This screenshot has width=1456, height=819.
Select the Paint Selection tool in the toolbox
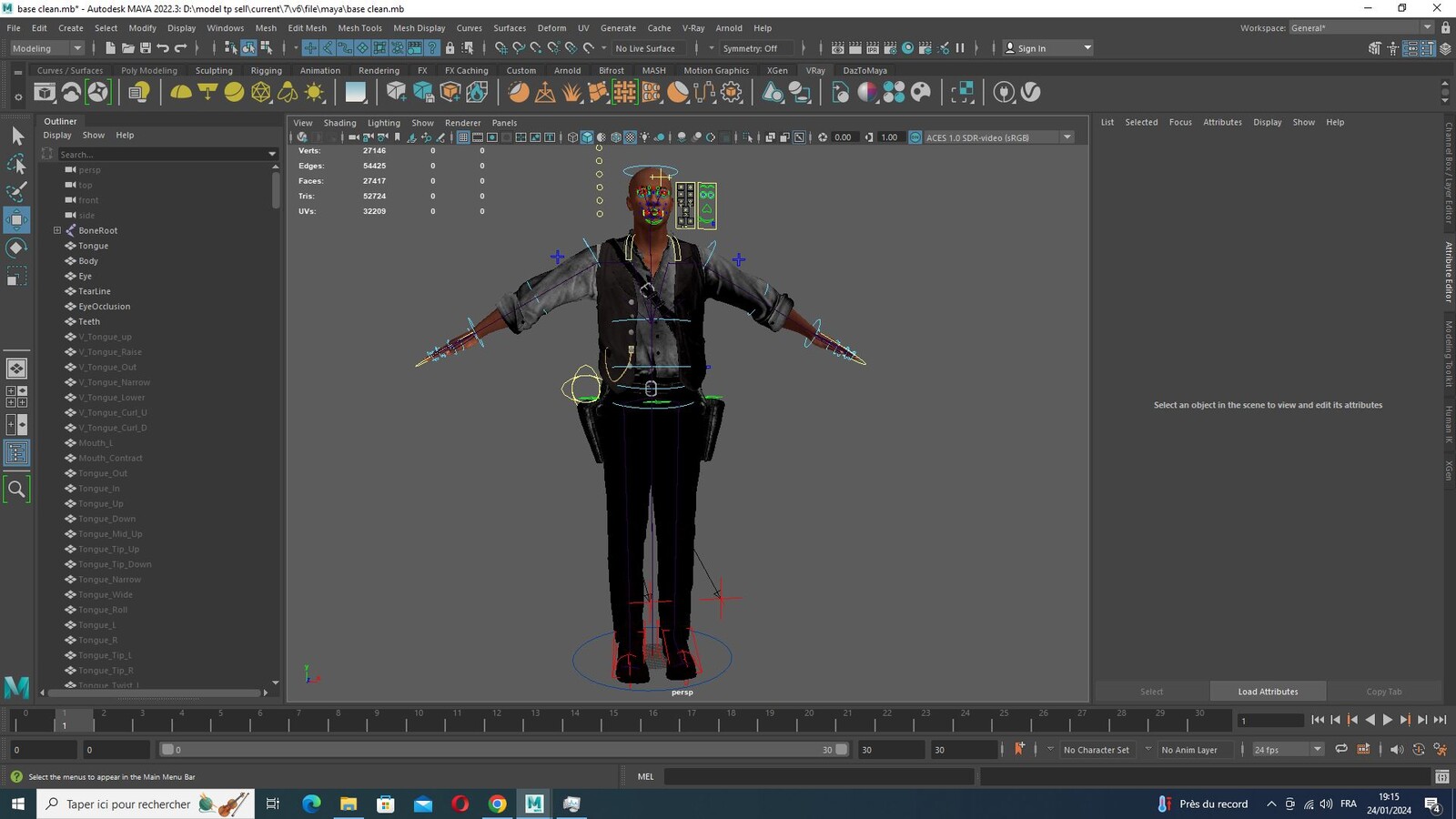[17, 191]
